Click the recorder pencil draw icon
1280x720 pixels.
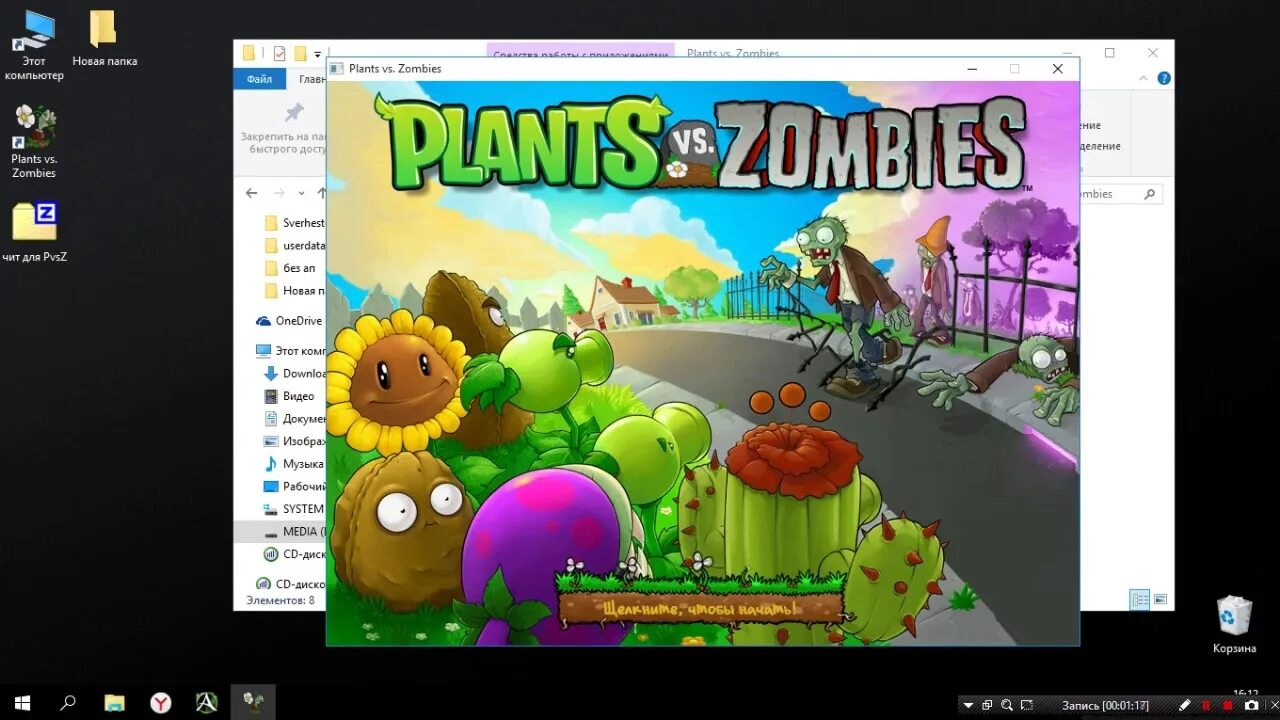click(x=1185, y=705)
